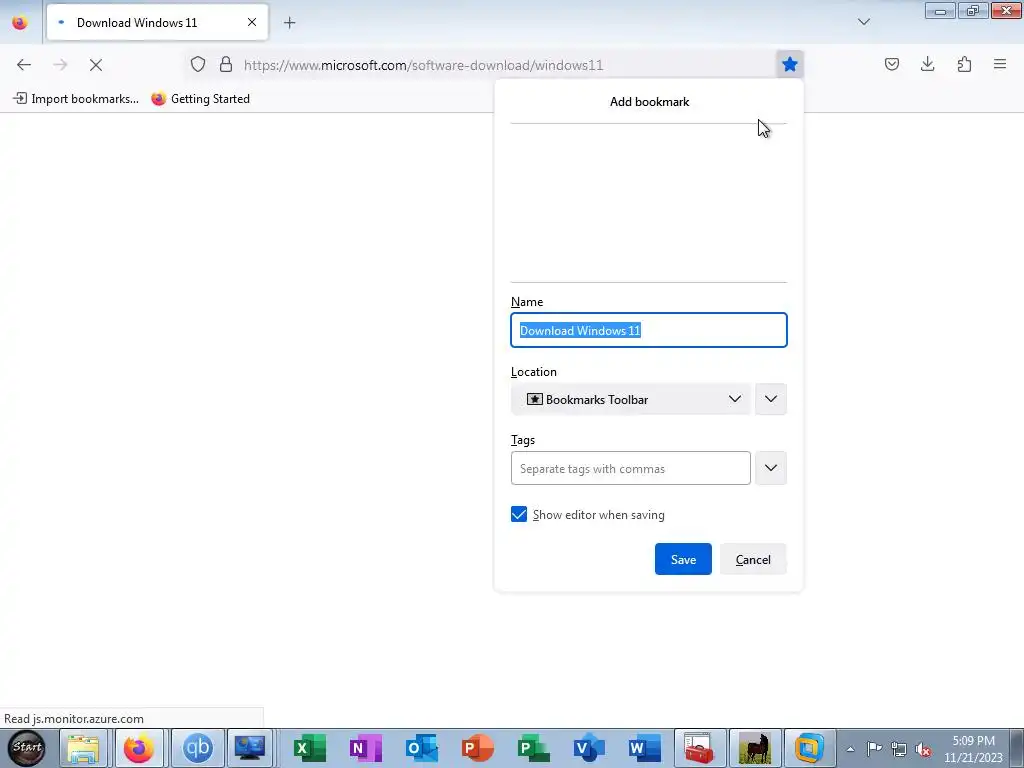Viewport: 1024px width, 768px height.
Task: Open Bookmarks Toolbar location dropdown
Action: point(631,399)
